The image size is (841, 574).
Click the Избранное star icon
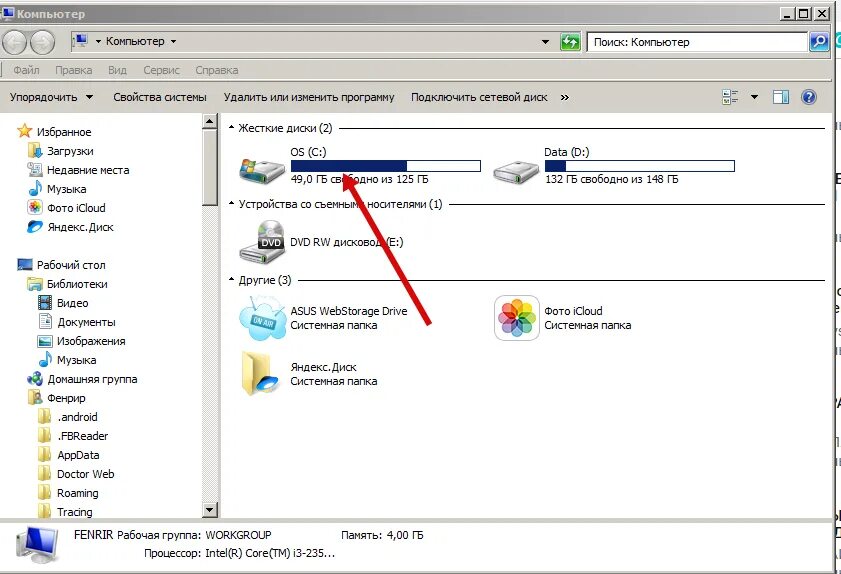point(25,131)
